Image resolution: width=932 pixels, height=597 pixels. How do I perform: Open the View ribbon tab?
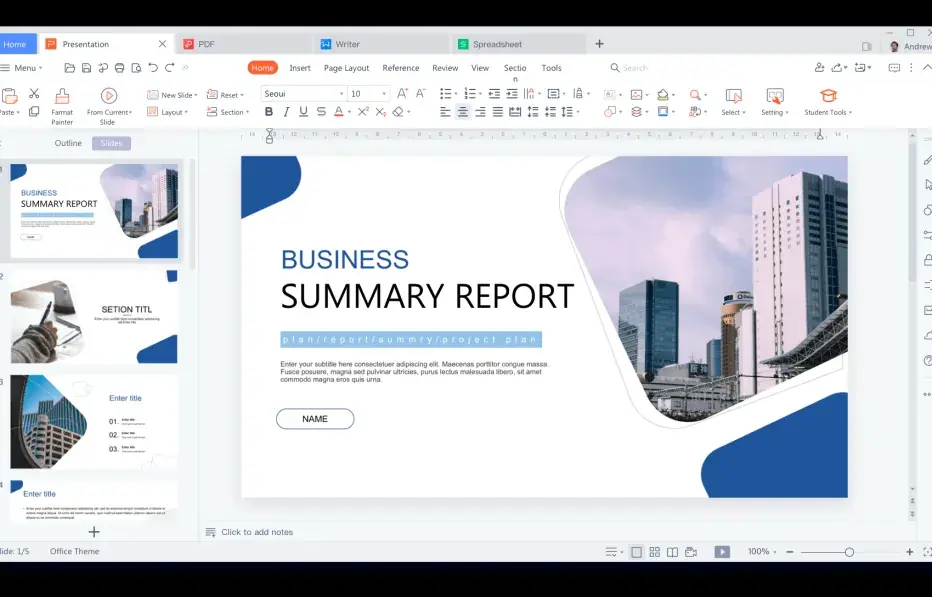click(x=480, y=68)
